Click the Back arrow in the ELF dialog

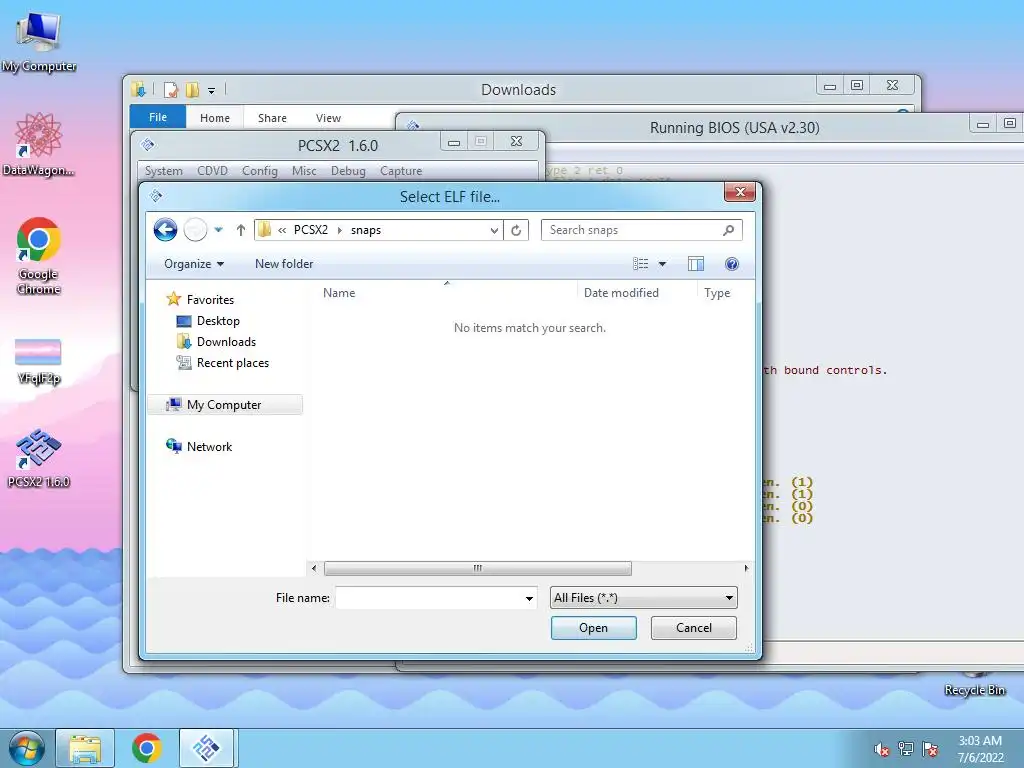(x=165, y=230)
